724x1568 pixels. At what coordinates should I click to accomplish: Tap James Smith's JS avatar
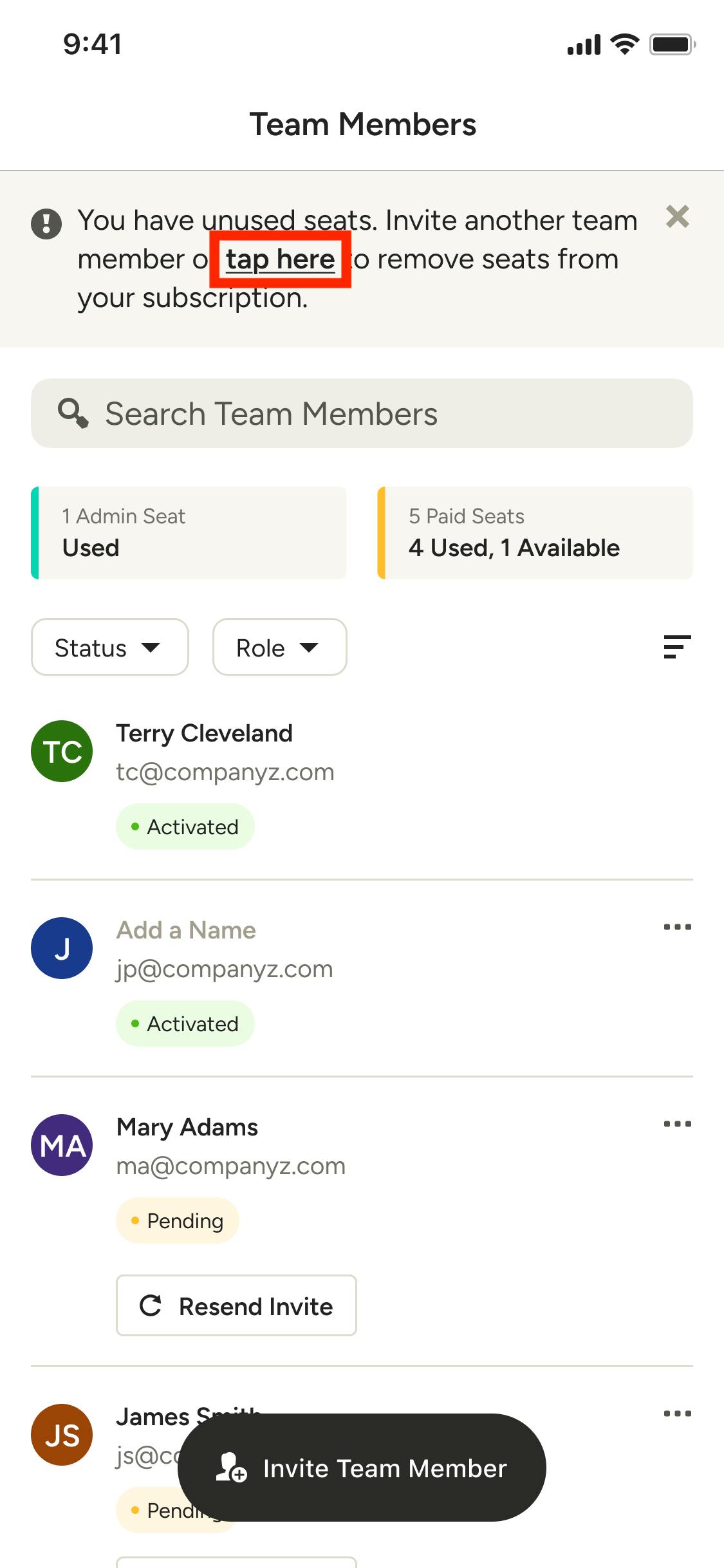pyautogui.click(x=62, y=1435)
